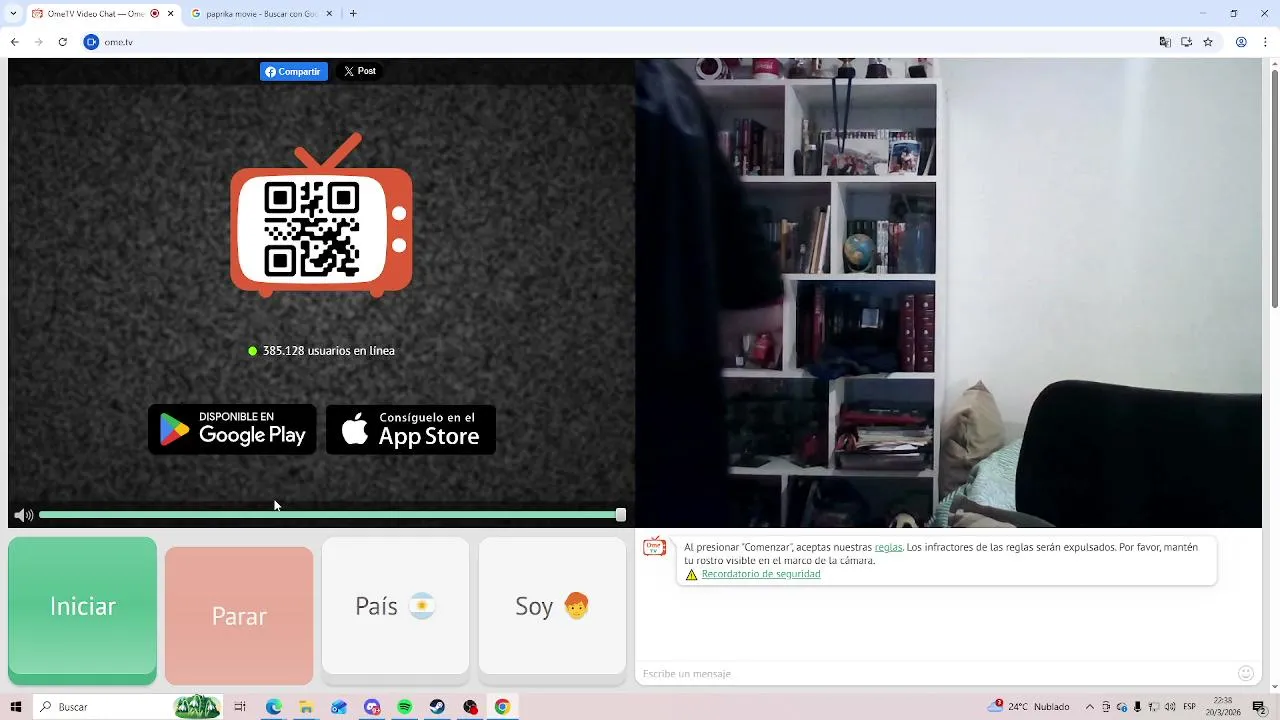The image size is (1280, 720).
Task: Open a new browser tab
Action: point(353,14)
